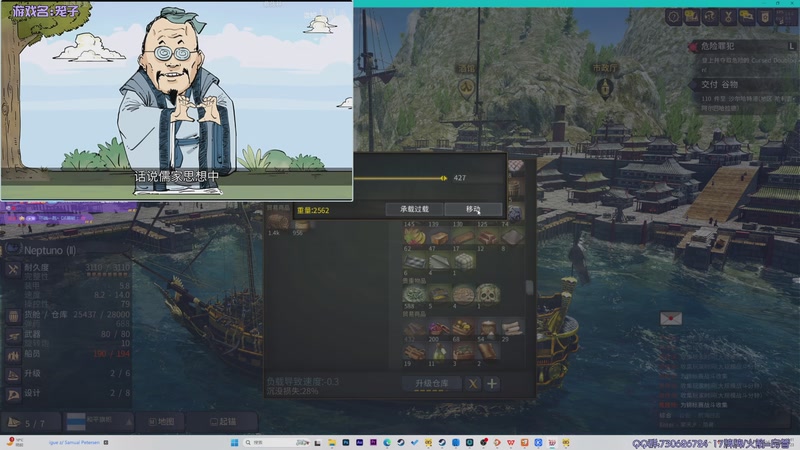Open the medal icon in top toolbar
The image size is (800, 450).
728,17
